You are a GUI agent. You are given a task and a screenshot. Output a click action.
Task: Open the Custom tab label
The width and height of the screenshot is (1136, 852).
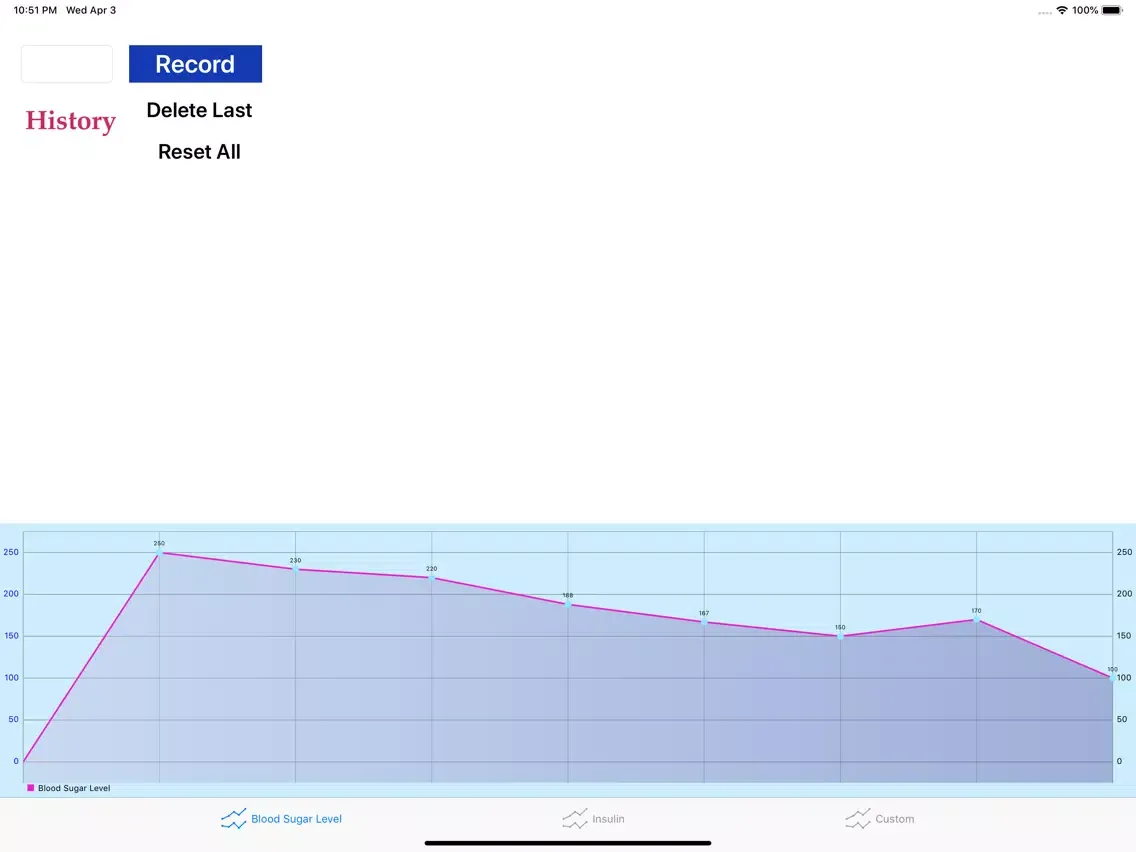894,819
